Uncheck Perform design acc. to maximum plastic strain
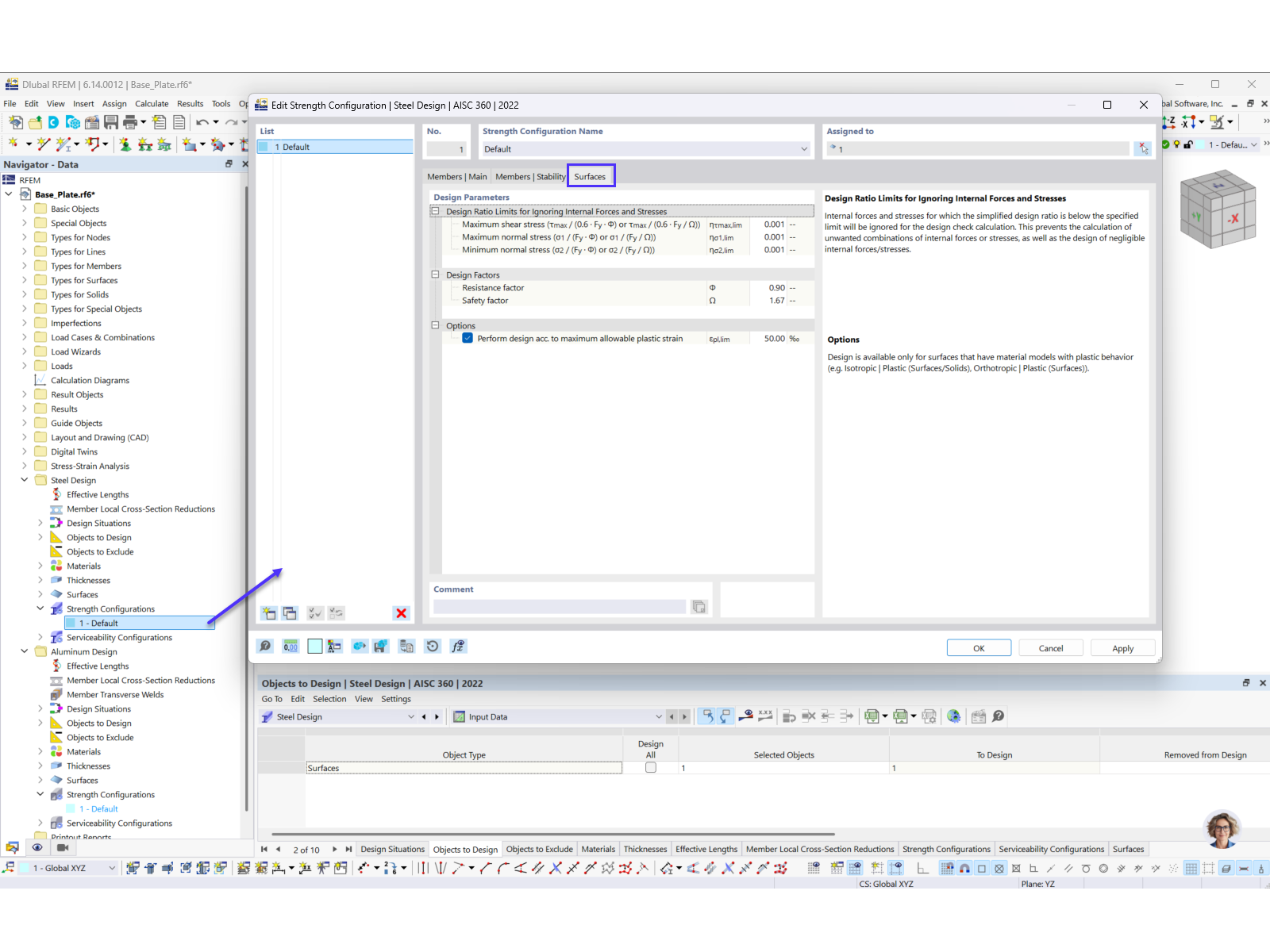This screenshot has width=1270, height=952. 468,339
